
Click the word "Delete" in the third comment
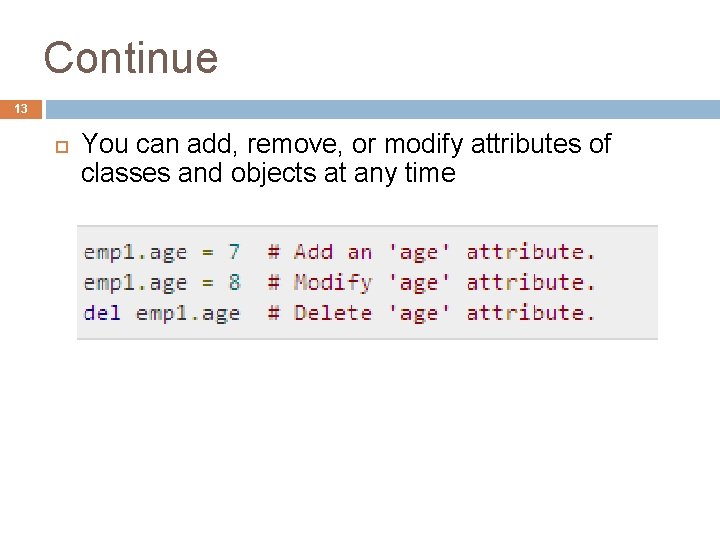coord(333,312)
